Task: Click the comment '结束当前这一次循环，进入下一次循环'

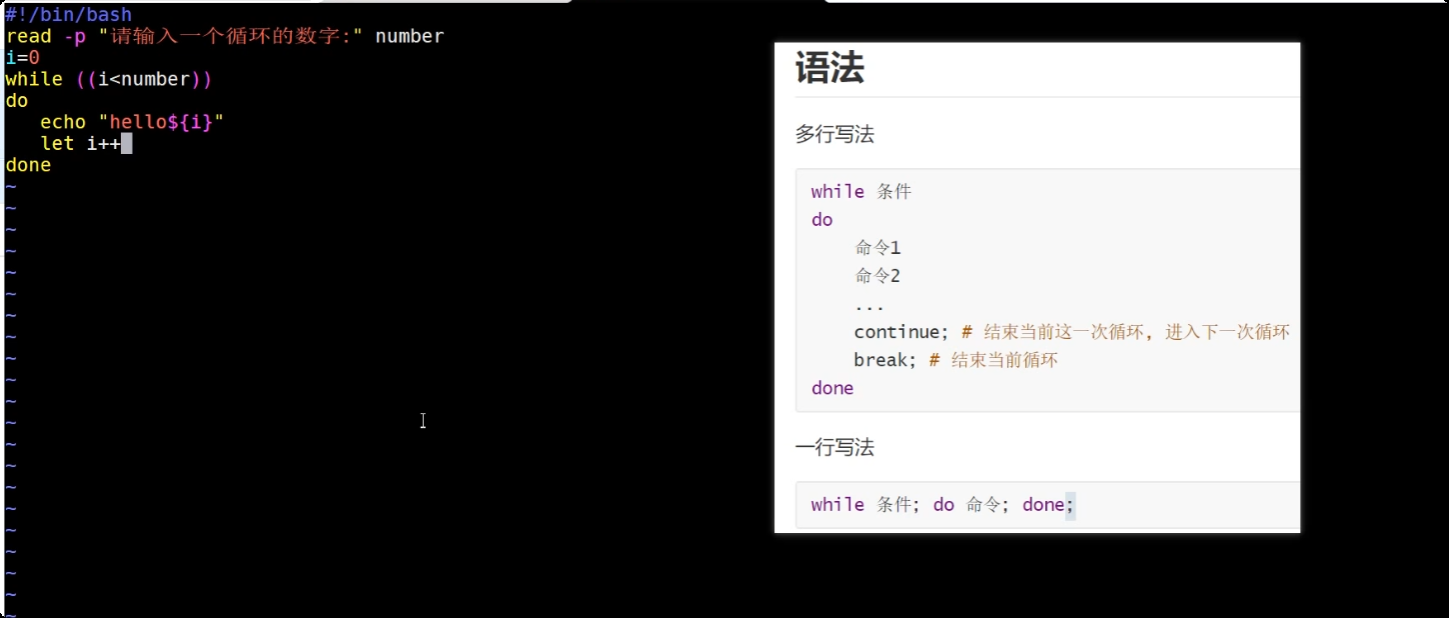Action: [1137, 332]
